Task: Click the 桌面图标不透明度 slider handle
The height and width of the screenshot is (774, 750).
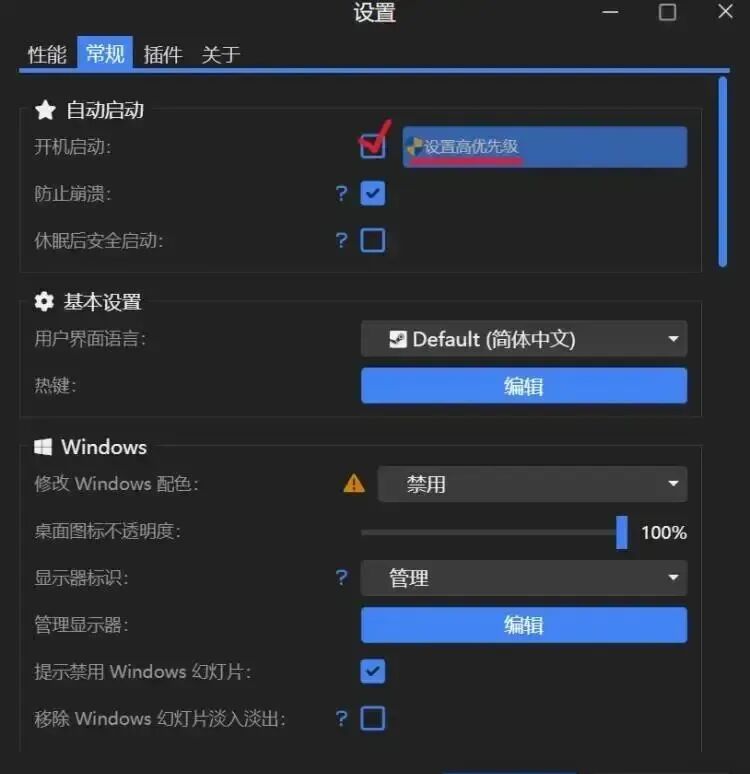Action: (x=622, y=532)
